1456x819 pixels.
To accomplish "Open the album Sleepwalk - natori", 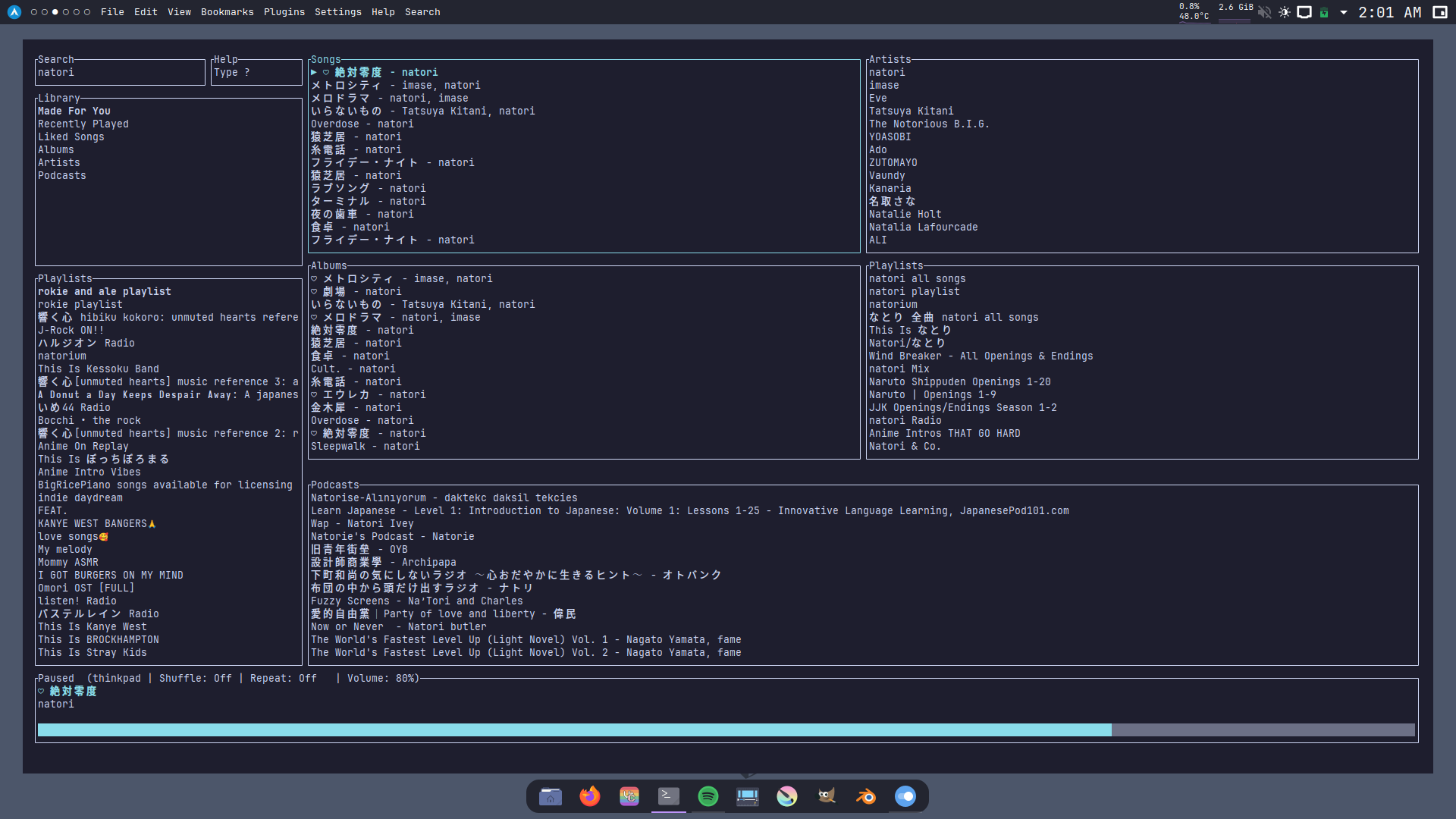I will tap(366, 447).
